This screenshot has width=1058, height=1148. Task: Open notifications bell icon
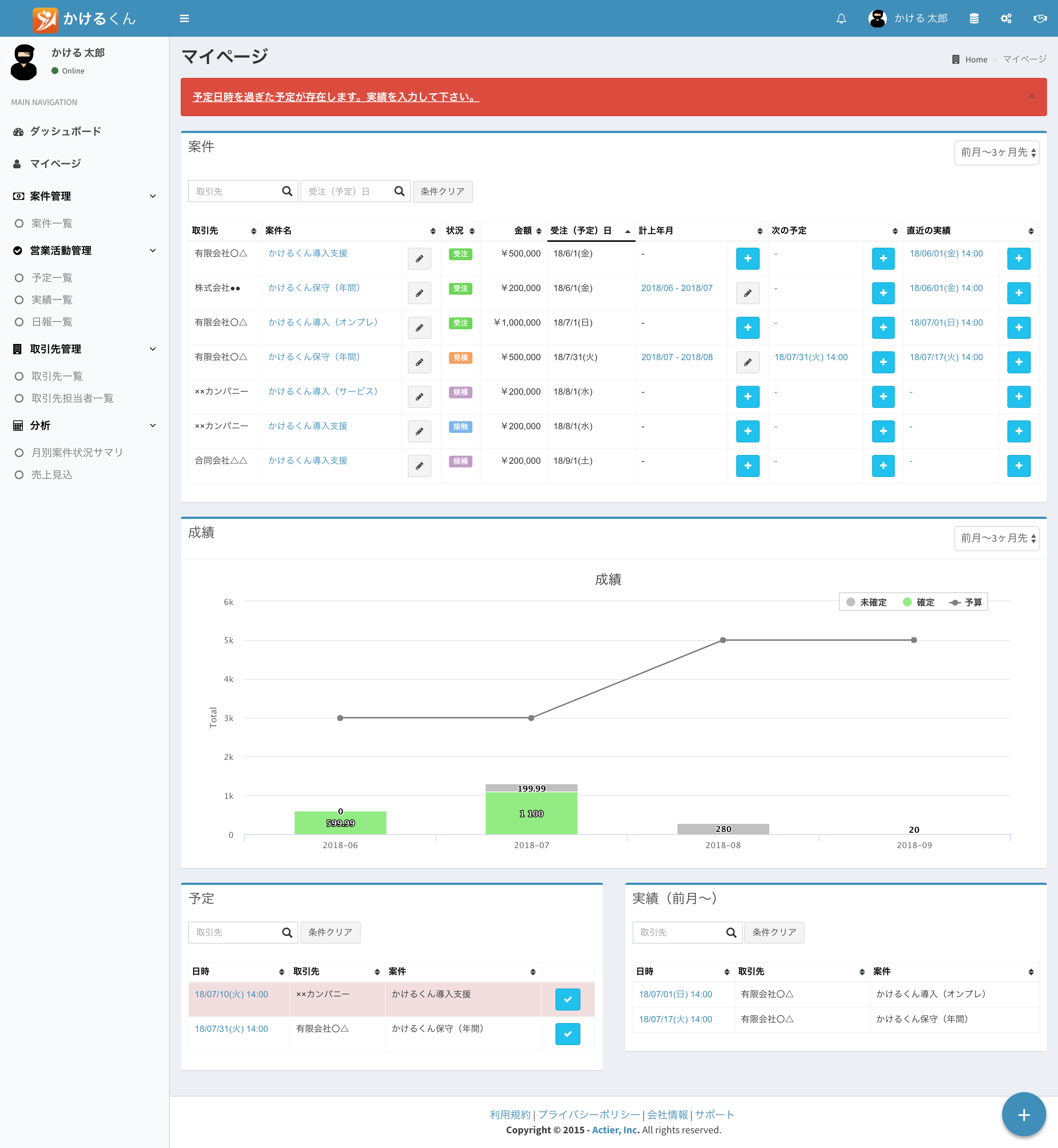coord(841,18)
